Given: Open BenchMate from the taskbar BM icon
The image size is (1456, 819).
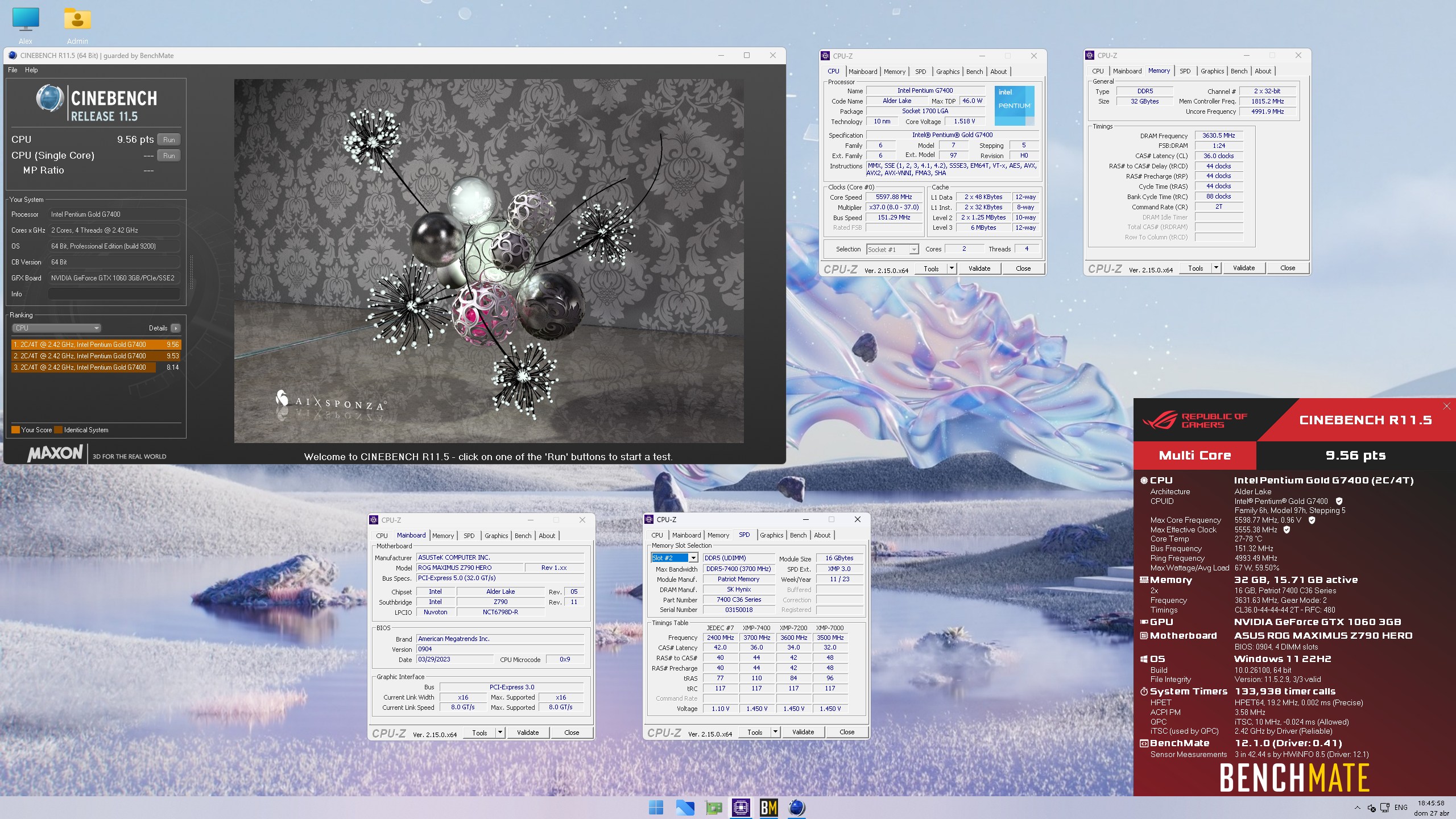Looking at the screenshot, I should 769,807.
